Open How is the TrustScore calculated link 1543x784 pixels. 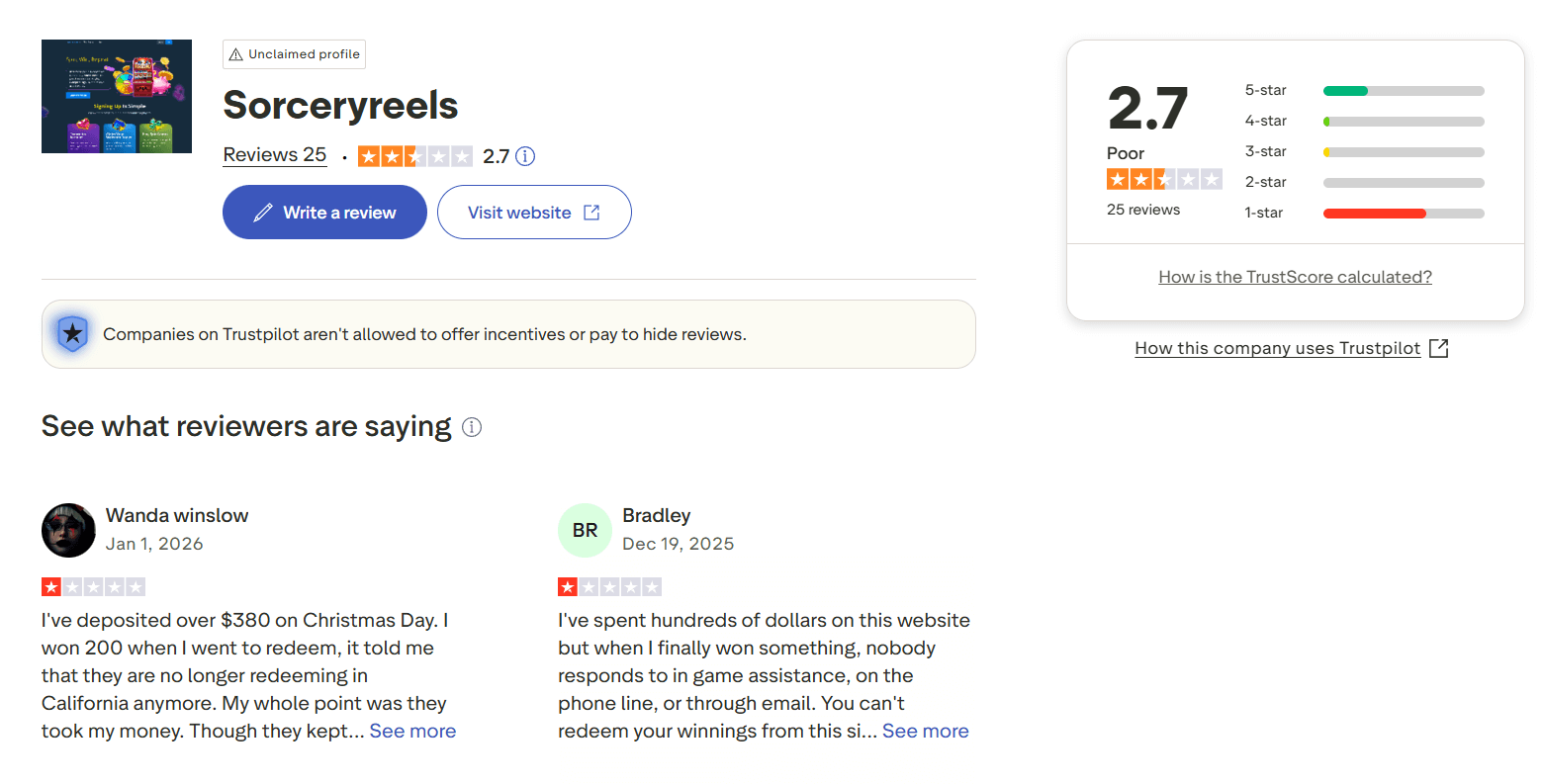(x=1295, y=277)
